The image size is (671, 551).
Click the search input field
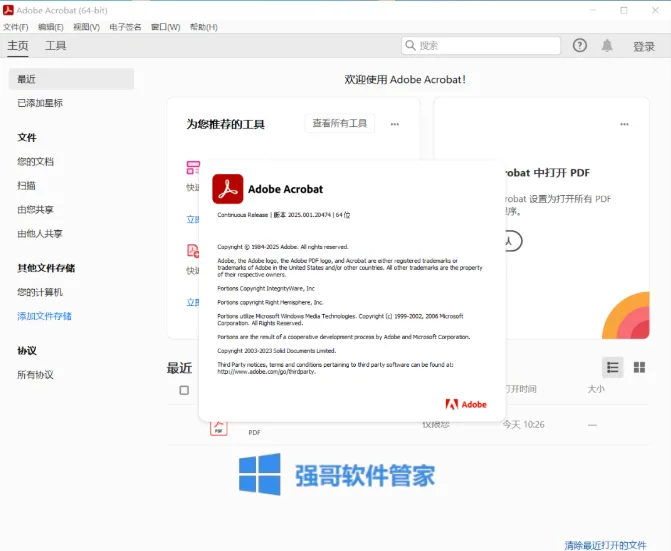481,45
